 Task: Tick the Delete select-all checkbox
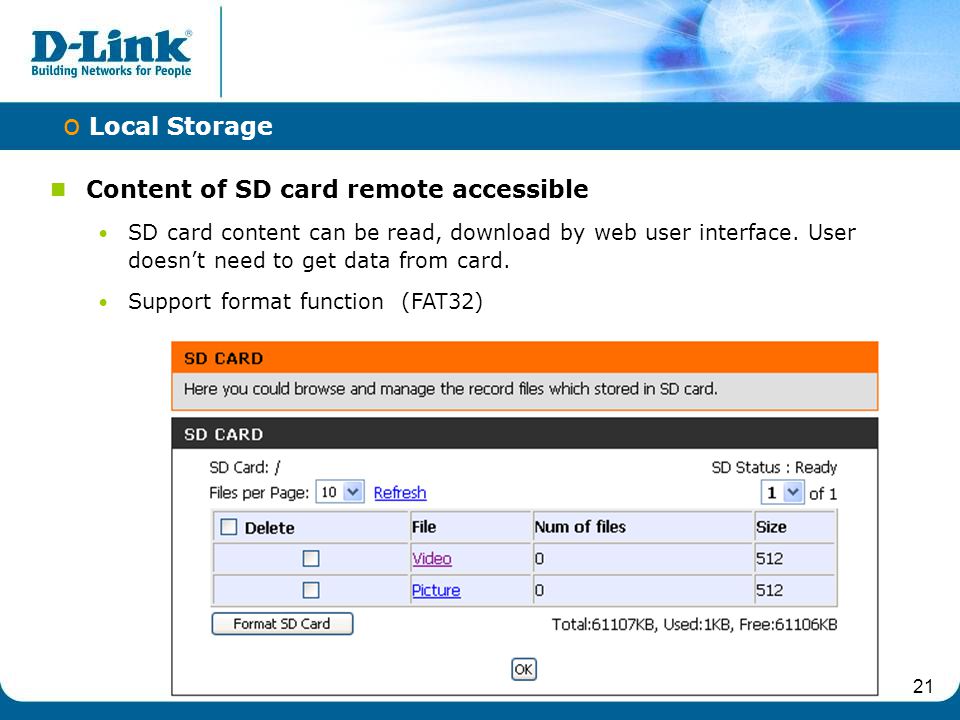coord(228,527)
